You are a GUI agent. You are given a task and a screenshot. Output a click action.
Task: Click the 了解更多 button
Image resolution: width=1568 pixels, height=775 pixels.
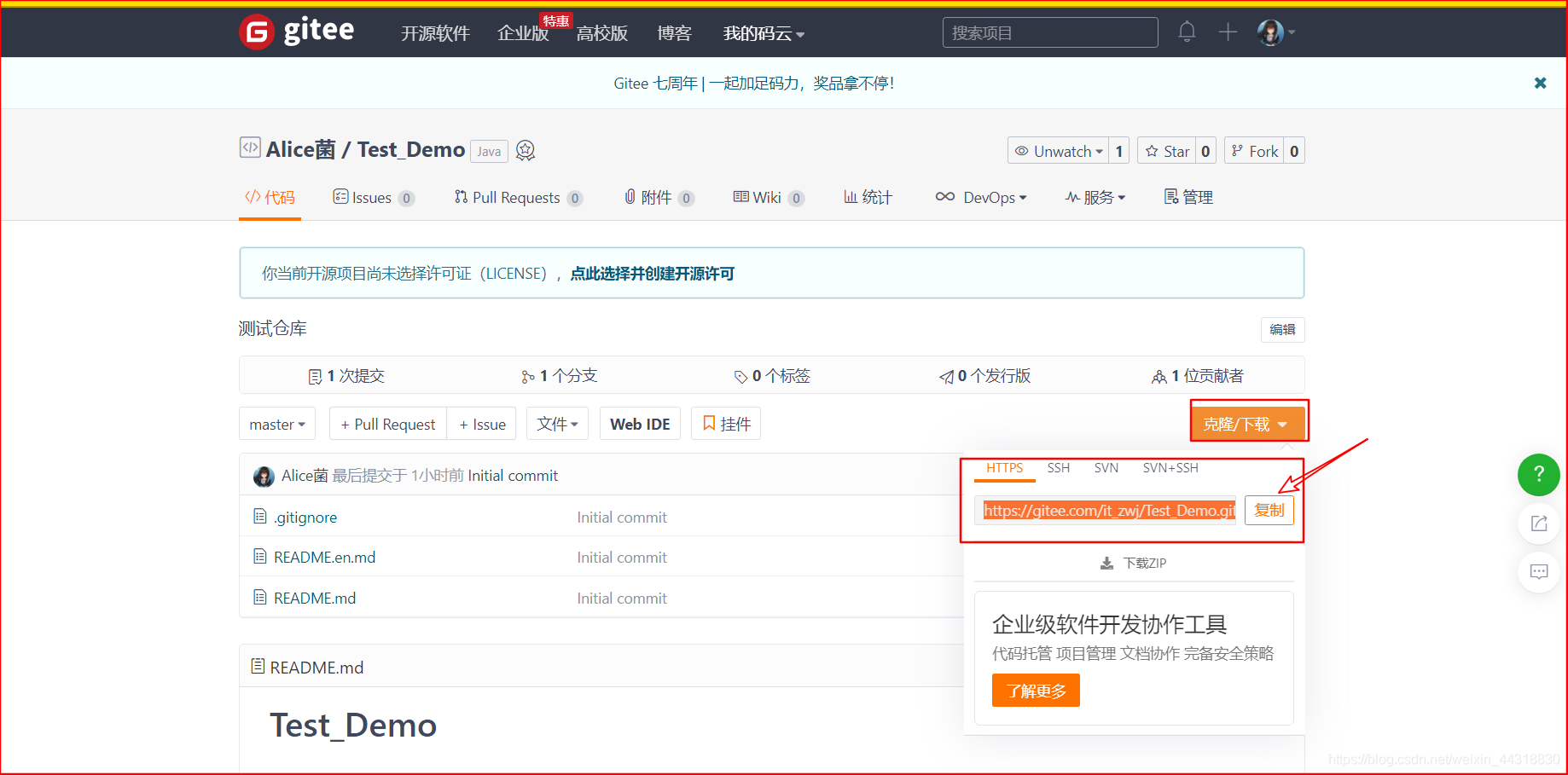(x=1036, y=691)
